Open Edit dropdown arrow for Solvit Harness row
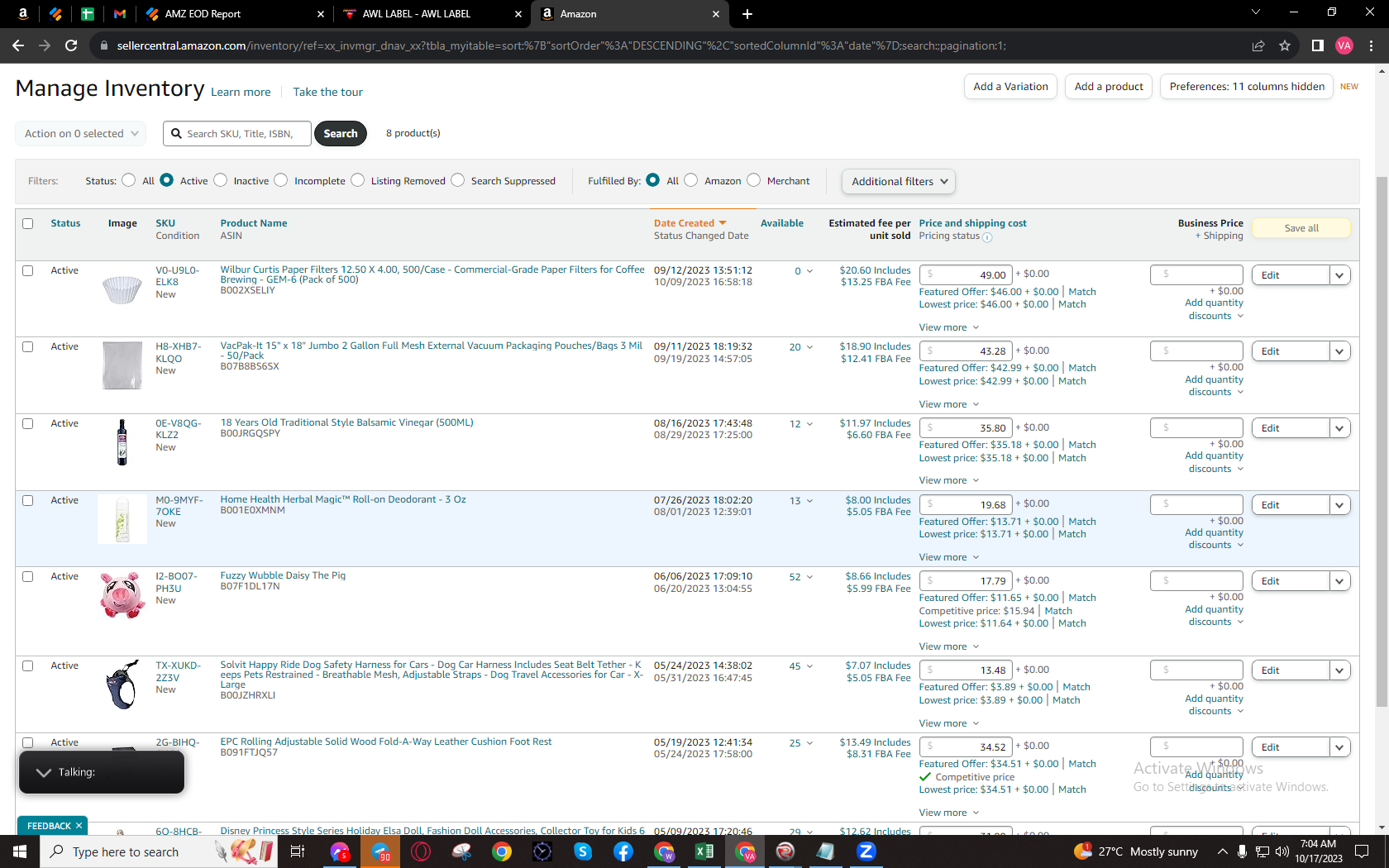 coord(1339,670)
